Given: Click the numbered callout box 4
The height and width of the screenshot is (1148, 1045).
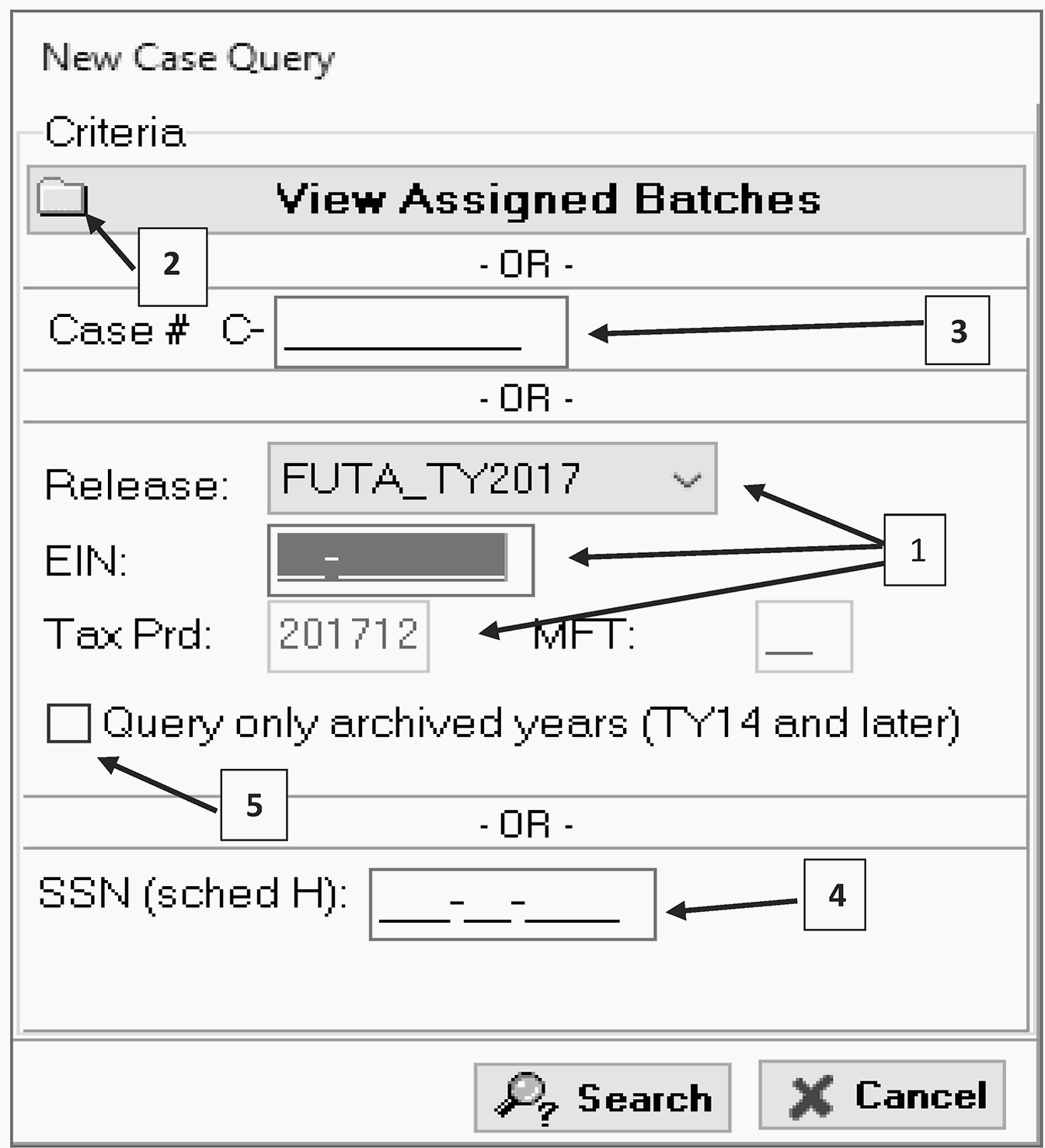Looking at the screenshot, I should point(835,895).
